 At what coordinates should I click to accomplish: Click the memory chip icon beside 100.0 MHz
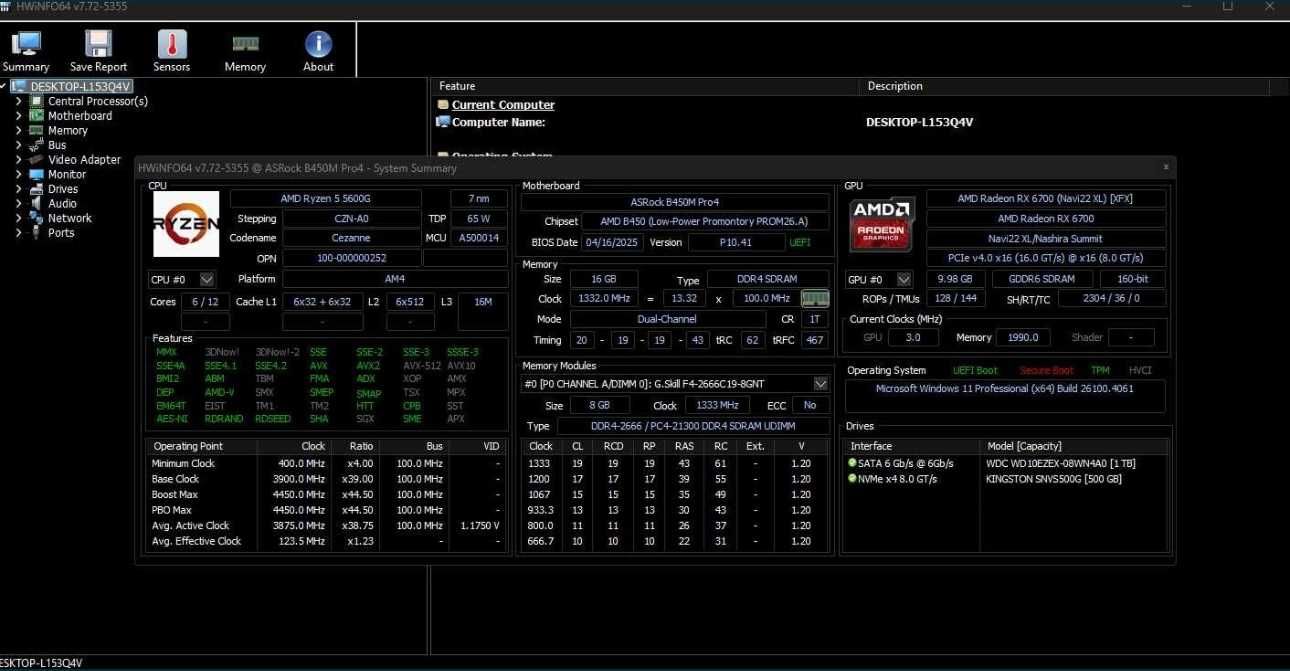click(x=815, y=298)
